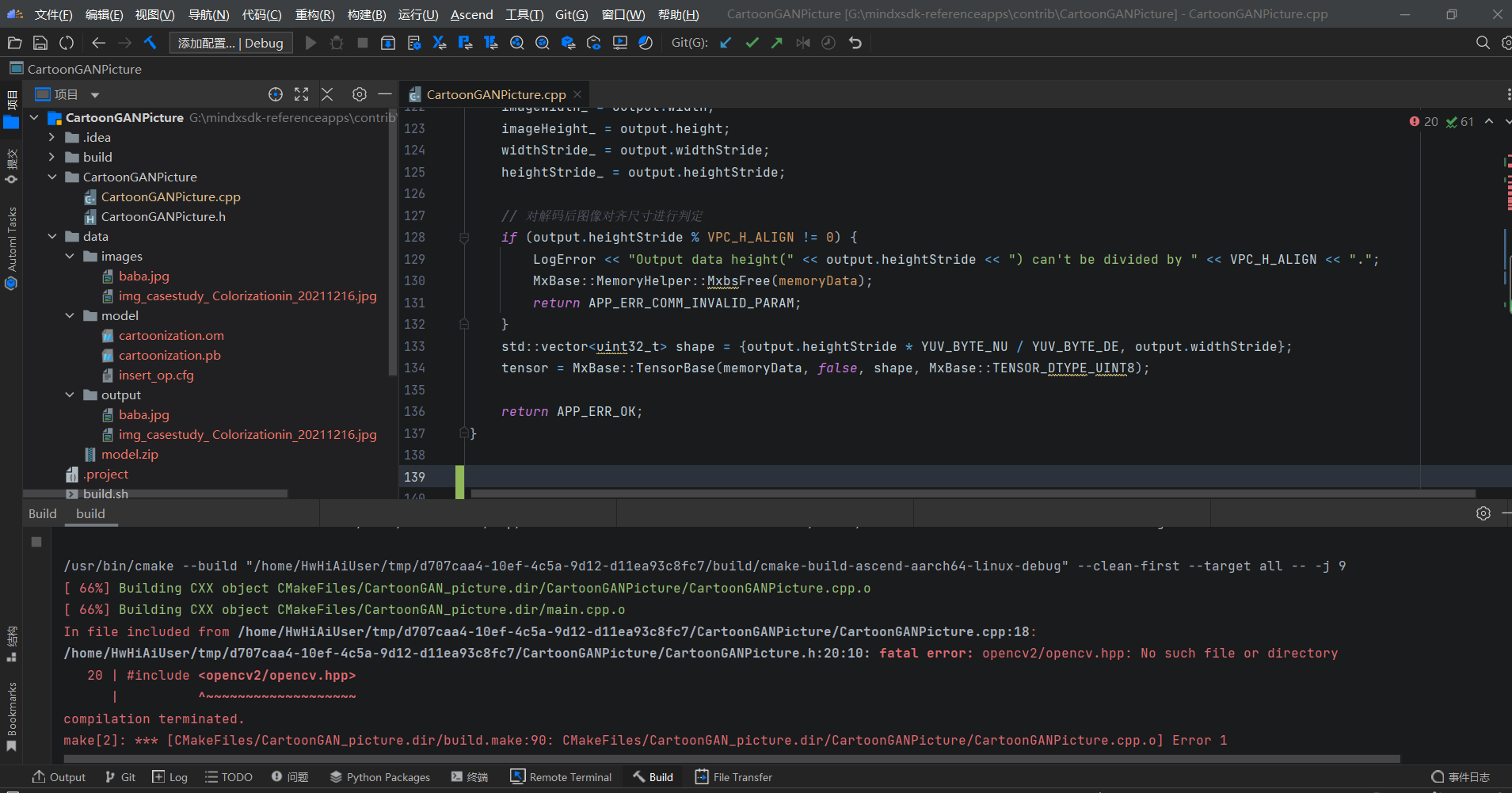Screen dimensions: 1512x793
Task: Open the Ascend menu
Action: pyautogui.click(x=471, y=14)
